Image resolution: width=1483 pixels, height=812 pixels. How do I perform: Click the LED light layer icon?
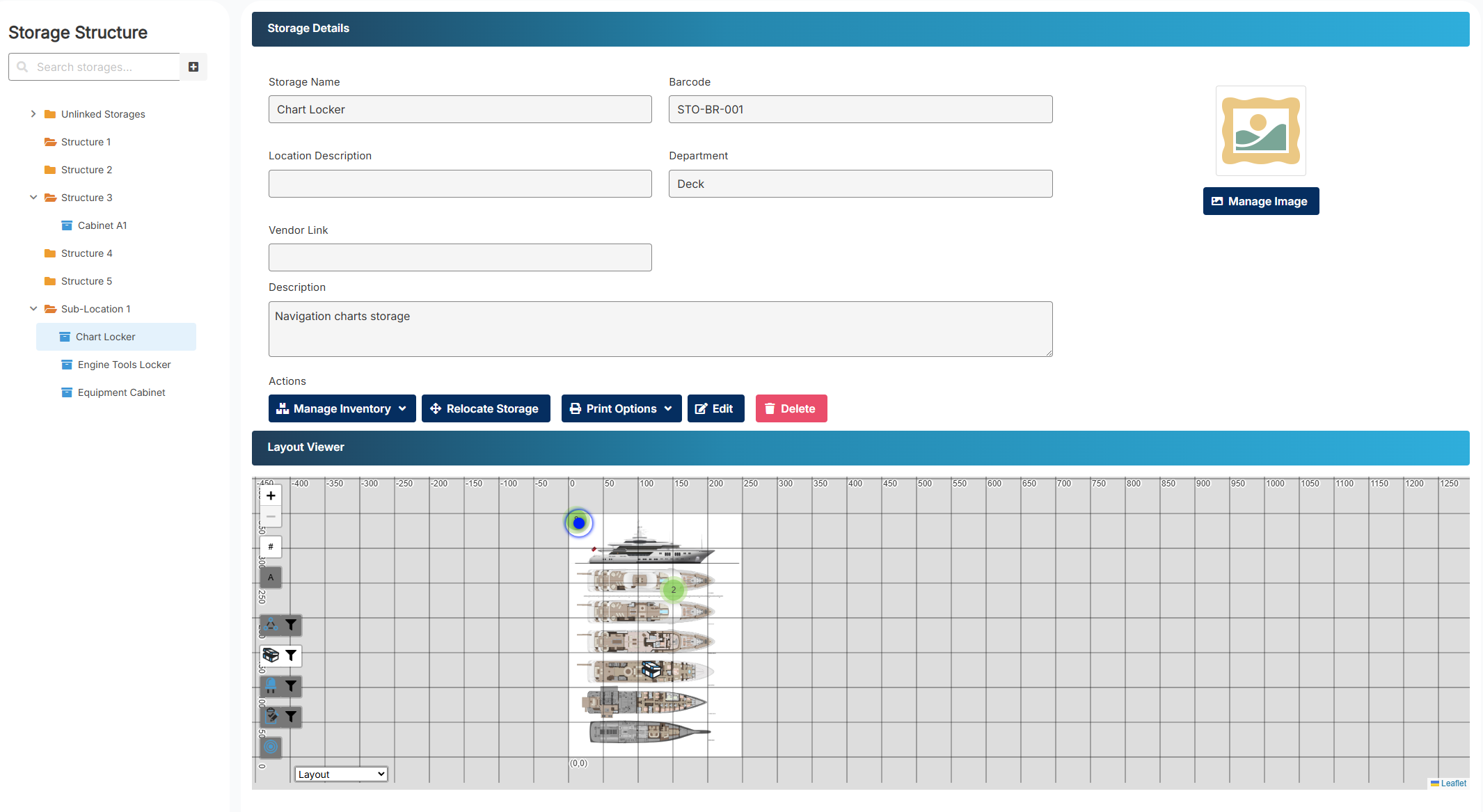(x=271, y=686)
